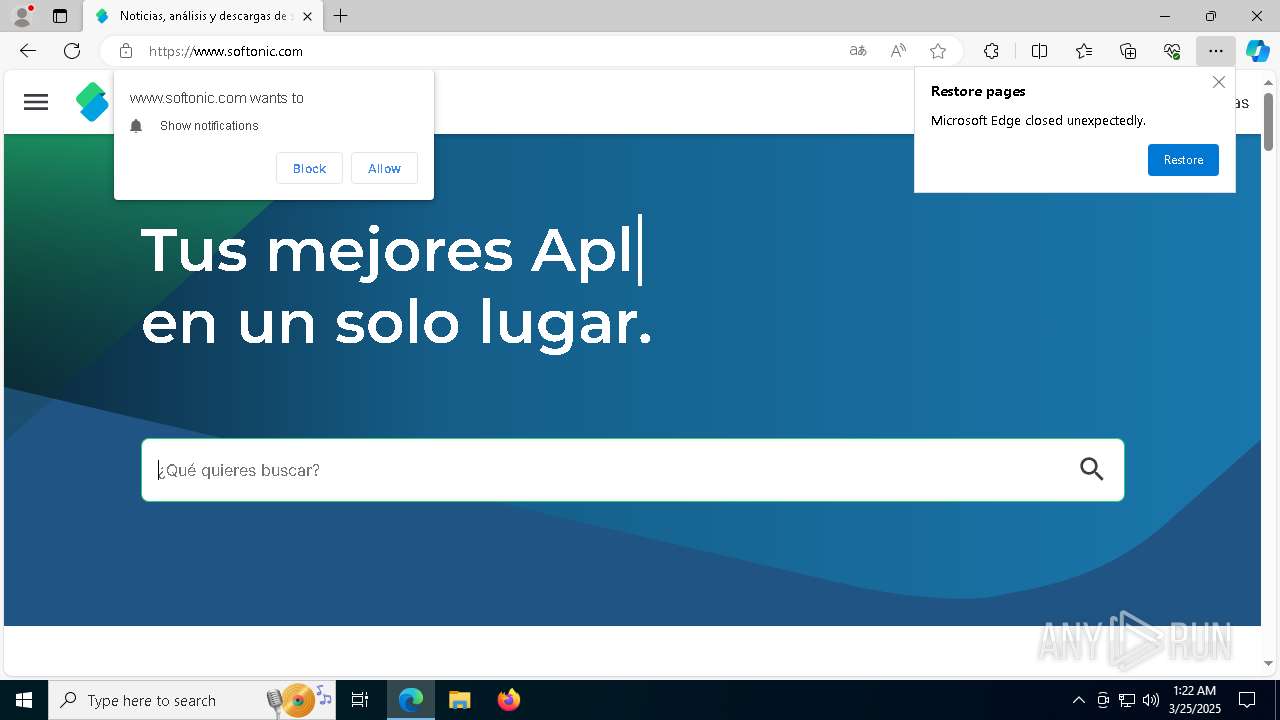Click the magnifying glass search icon
The height and width of the screenshot is (720, 1280).
coord(1091,469)
